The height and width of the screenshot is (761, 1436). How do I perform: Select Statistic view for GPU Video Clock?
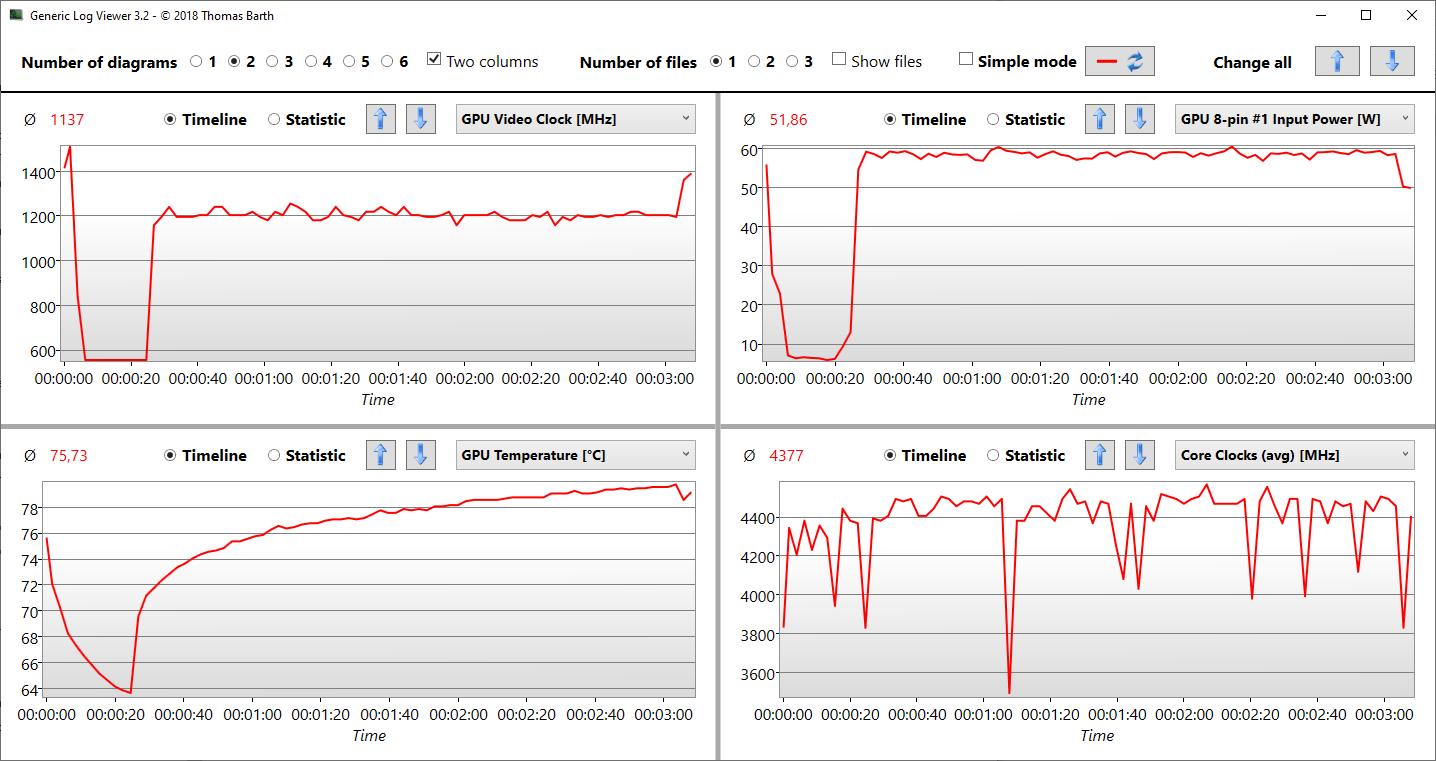[x=274, y=119]
